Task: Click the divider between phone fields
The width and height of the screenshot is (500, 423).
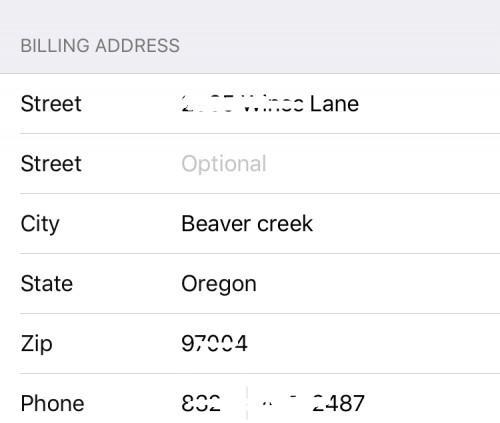Action: [247, 403]
